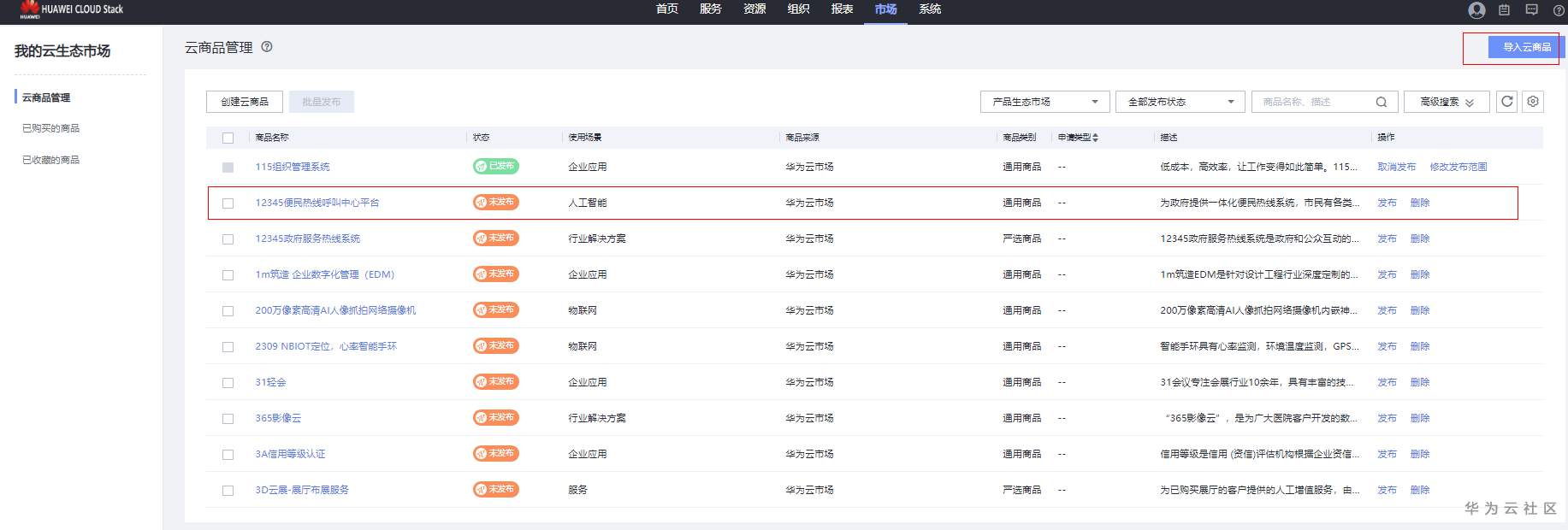This screenshot has height=530, width=1568.
Task: Sort by 申请类型 column arrows
Action: 1095,138
